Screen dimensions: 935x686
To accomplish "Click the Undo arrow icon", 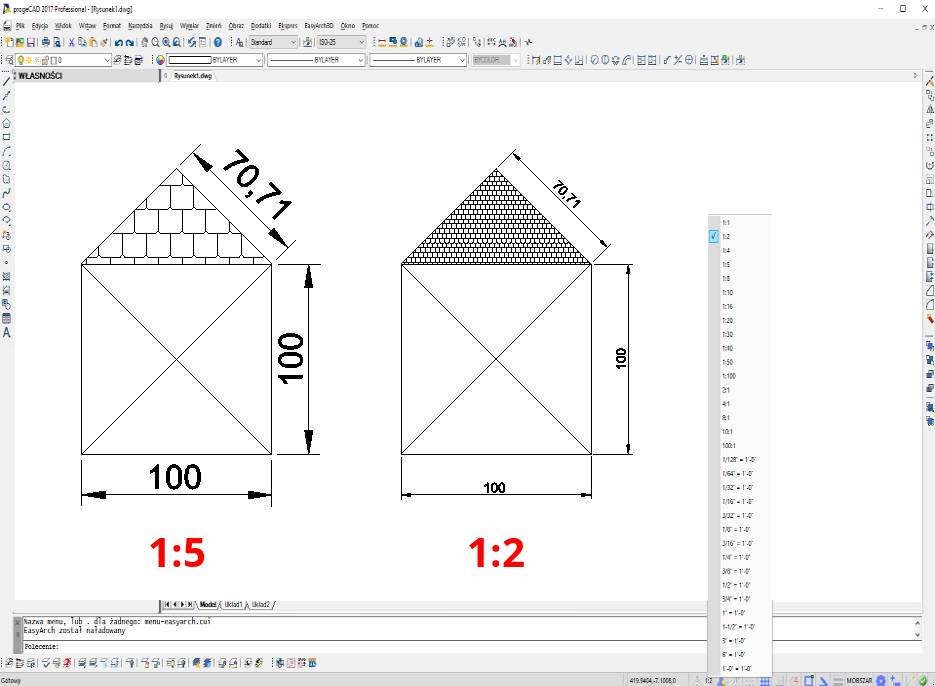I will [x=118, y=43].
